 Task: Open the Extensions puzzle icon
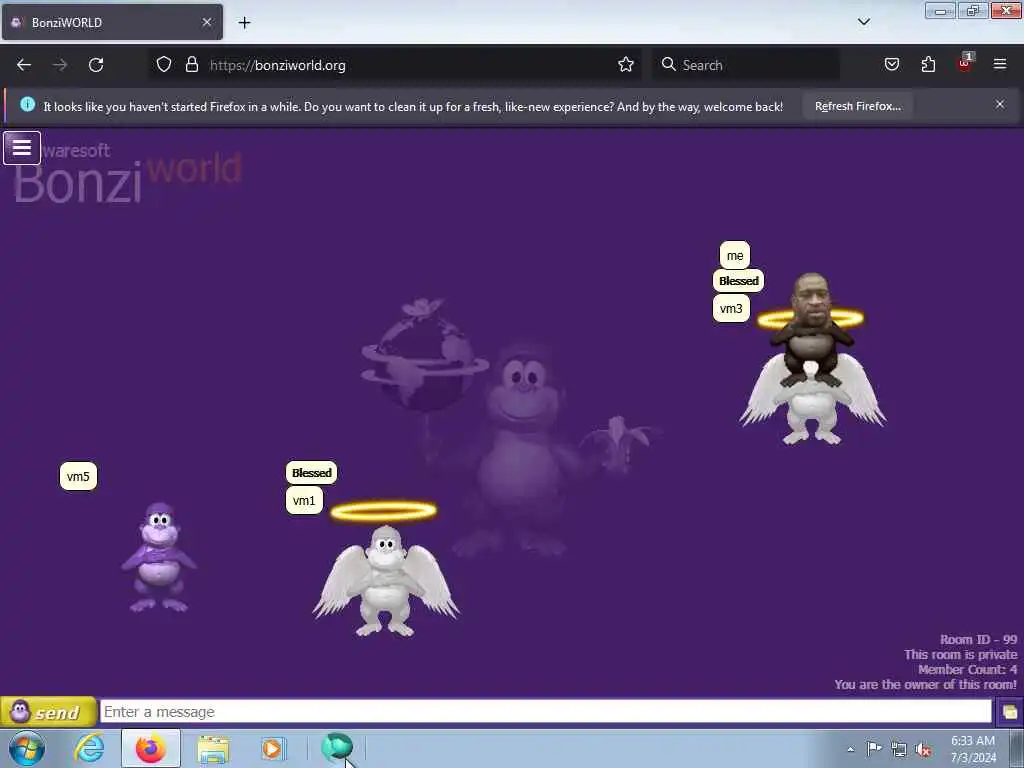(928, 65)
